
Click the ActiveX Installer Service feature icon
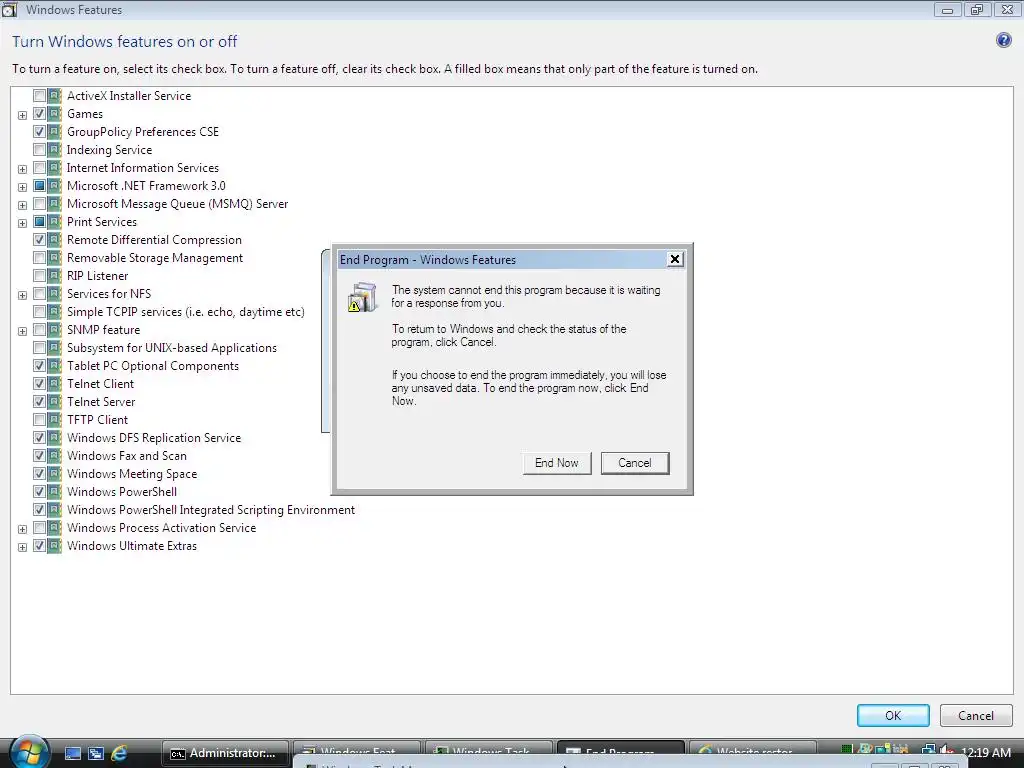[55, 95]
